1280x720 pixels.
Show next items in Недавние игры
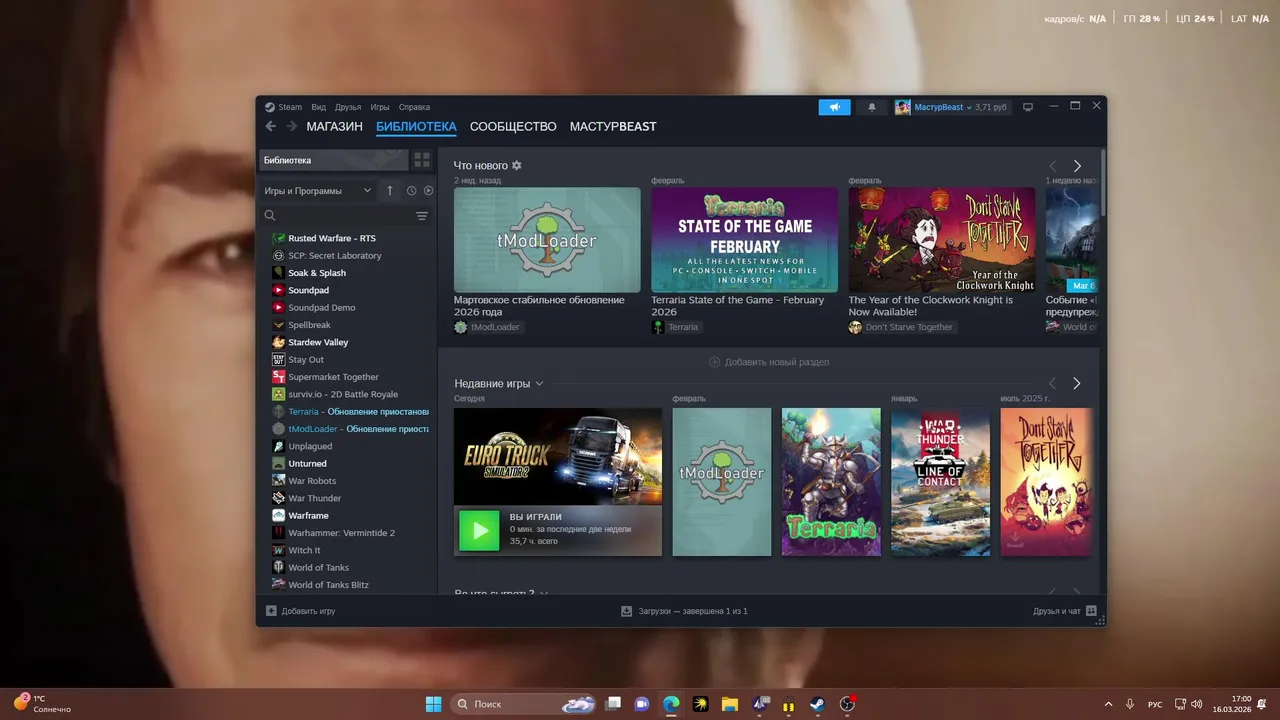pyautogui.click(x=1077, y=383)
